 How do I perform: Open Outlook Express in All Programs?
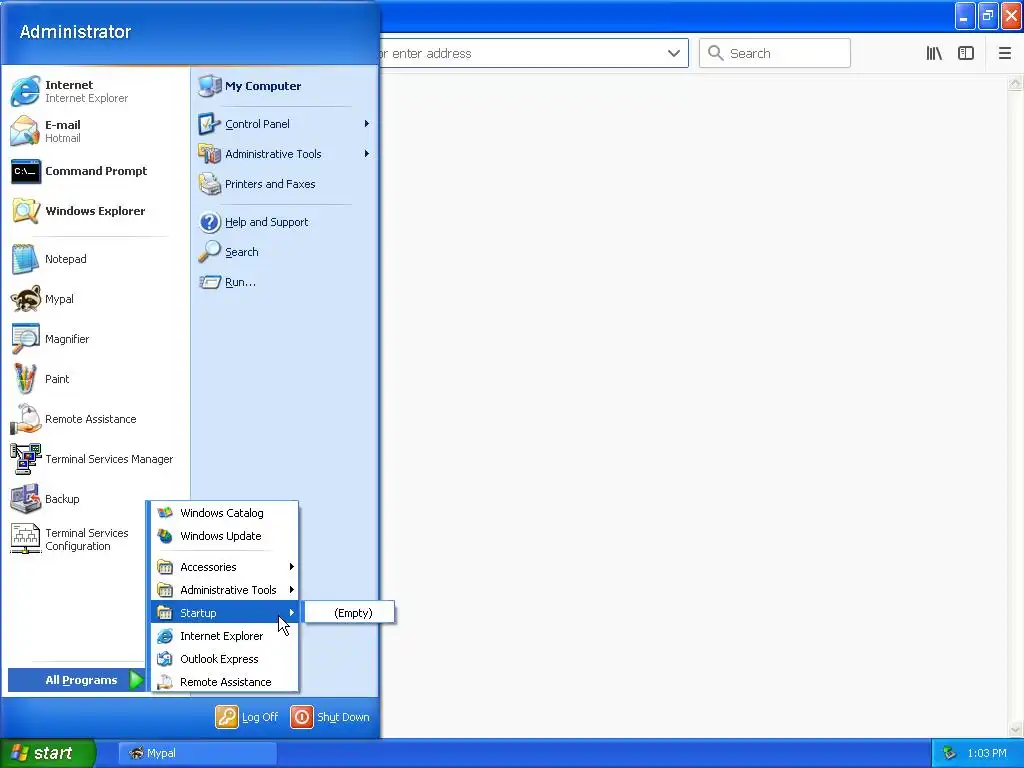[x=225, y=659]
